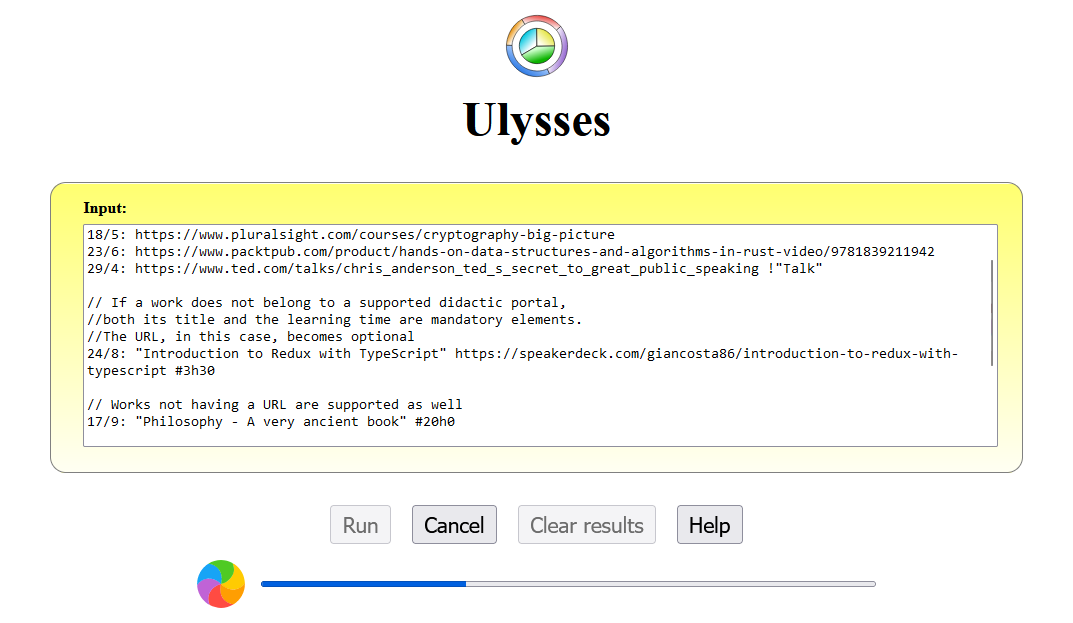Click the ted.com chris_anderson talk line

(454, 269)
